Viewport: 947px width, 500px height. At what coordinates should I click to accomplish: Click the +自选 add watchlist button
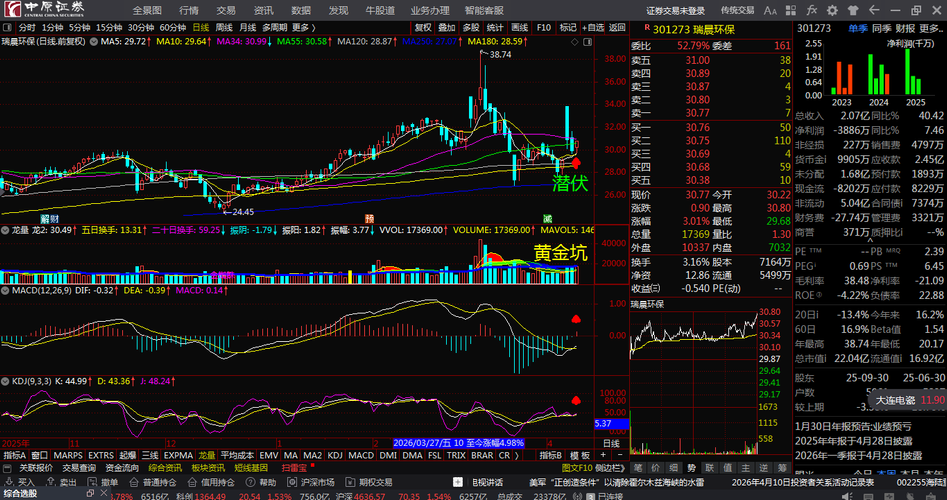(593, 27)
